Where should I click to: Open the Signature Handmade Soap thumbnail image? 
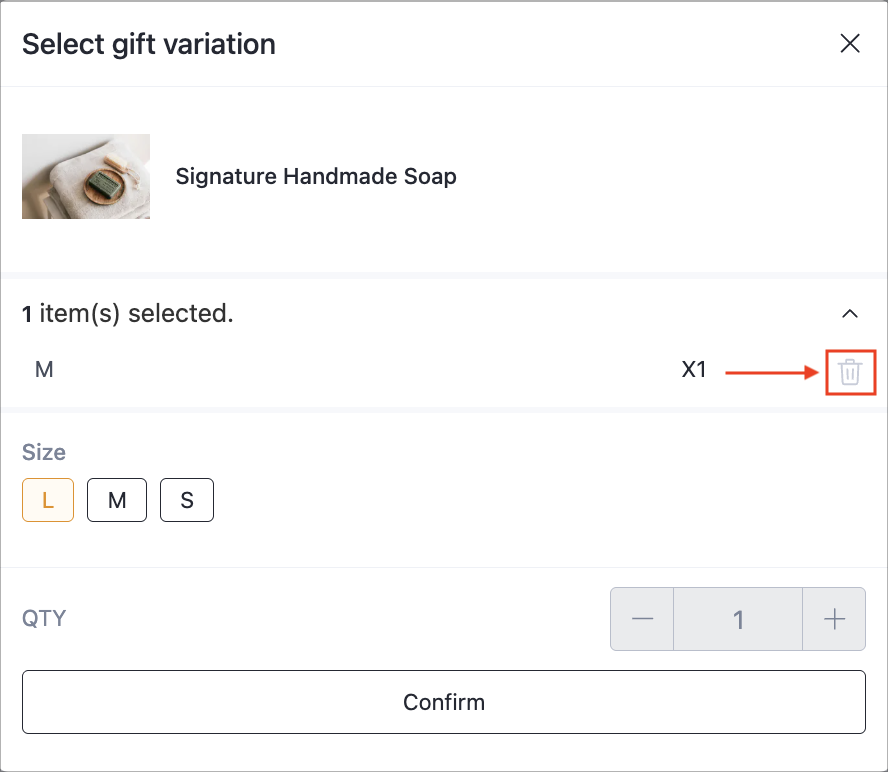click(86, 176)
